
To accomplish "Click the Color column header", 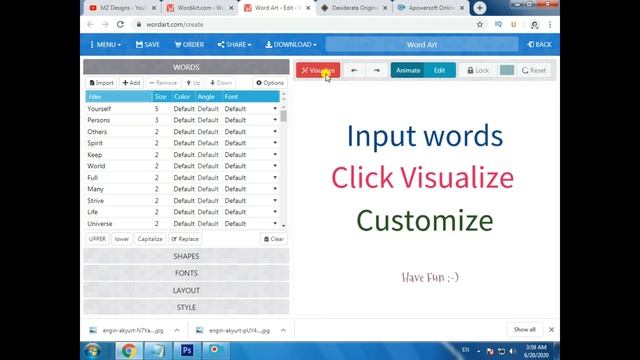I will [182, 97].
